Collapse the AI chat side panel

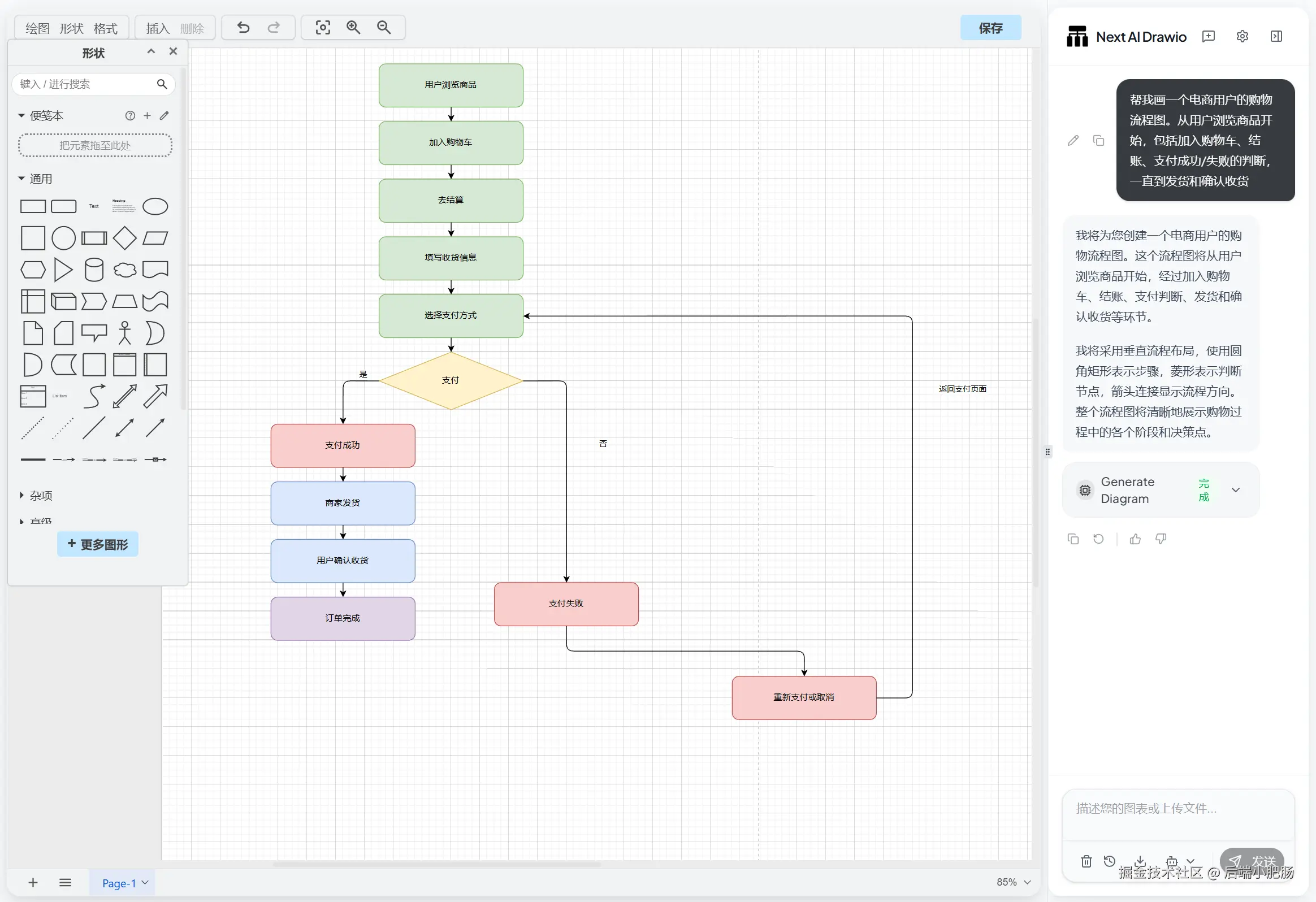click(x=1276, y=36)
